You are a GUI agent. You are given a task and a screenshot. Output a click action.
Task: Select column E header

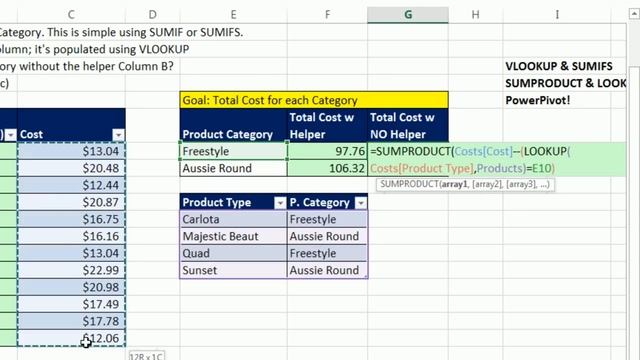click(233, 15)
